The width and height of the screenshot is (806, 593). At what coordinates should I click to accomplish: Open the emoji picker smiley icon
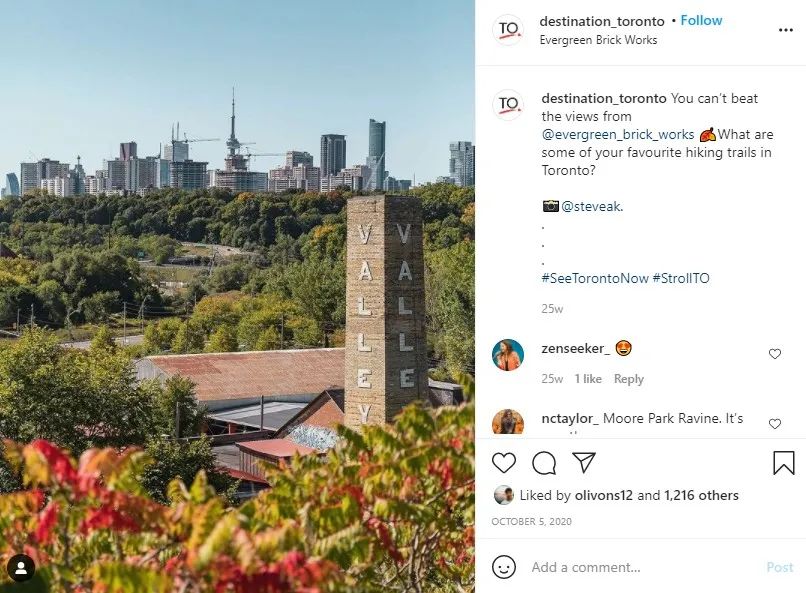[x=504, y=567]
